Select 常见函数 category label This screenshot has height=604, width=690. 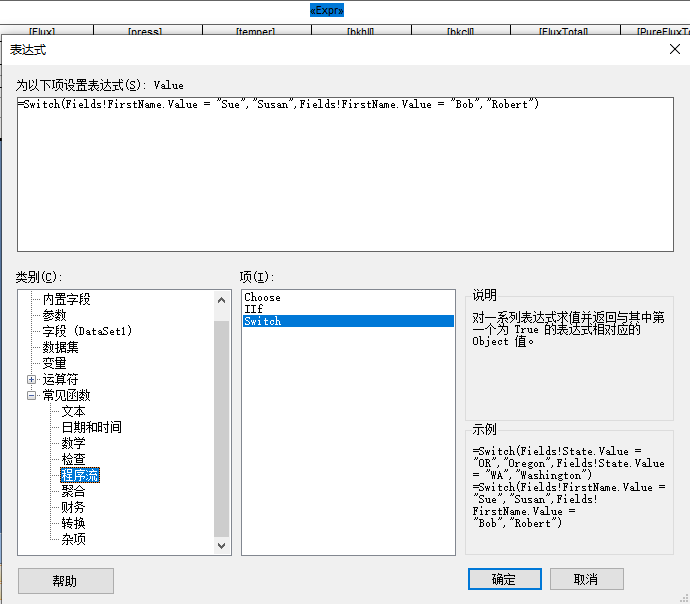(66, 395)
